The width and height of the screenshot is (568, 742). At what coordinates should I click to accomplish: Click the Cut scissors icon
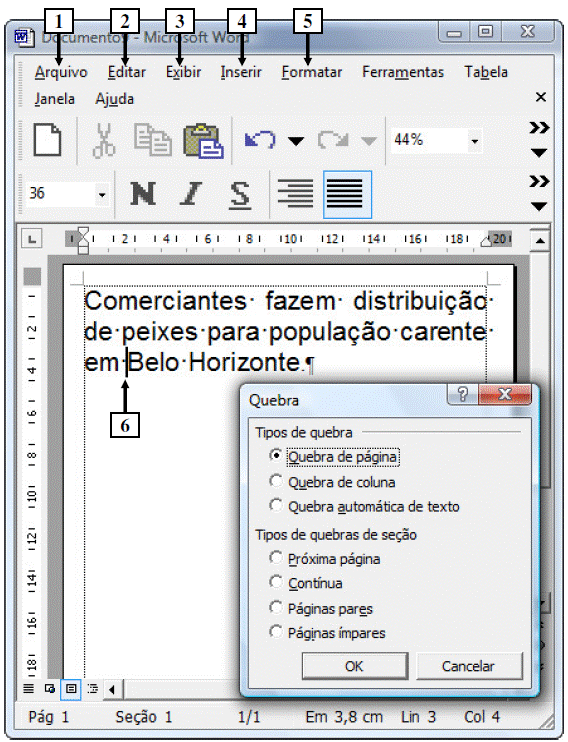(104, 140)
